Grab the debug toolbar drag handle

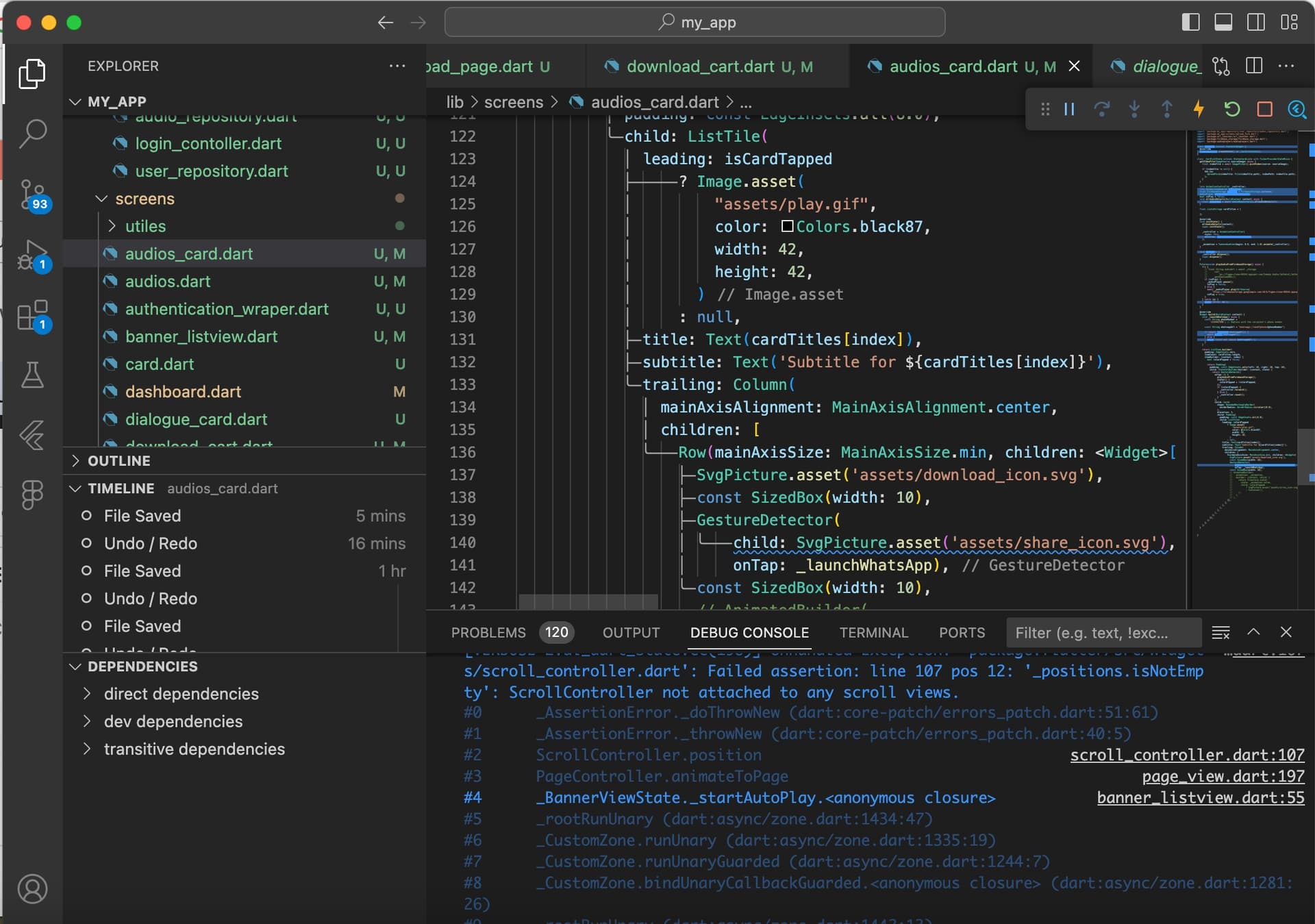tap(1044, 109)
